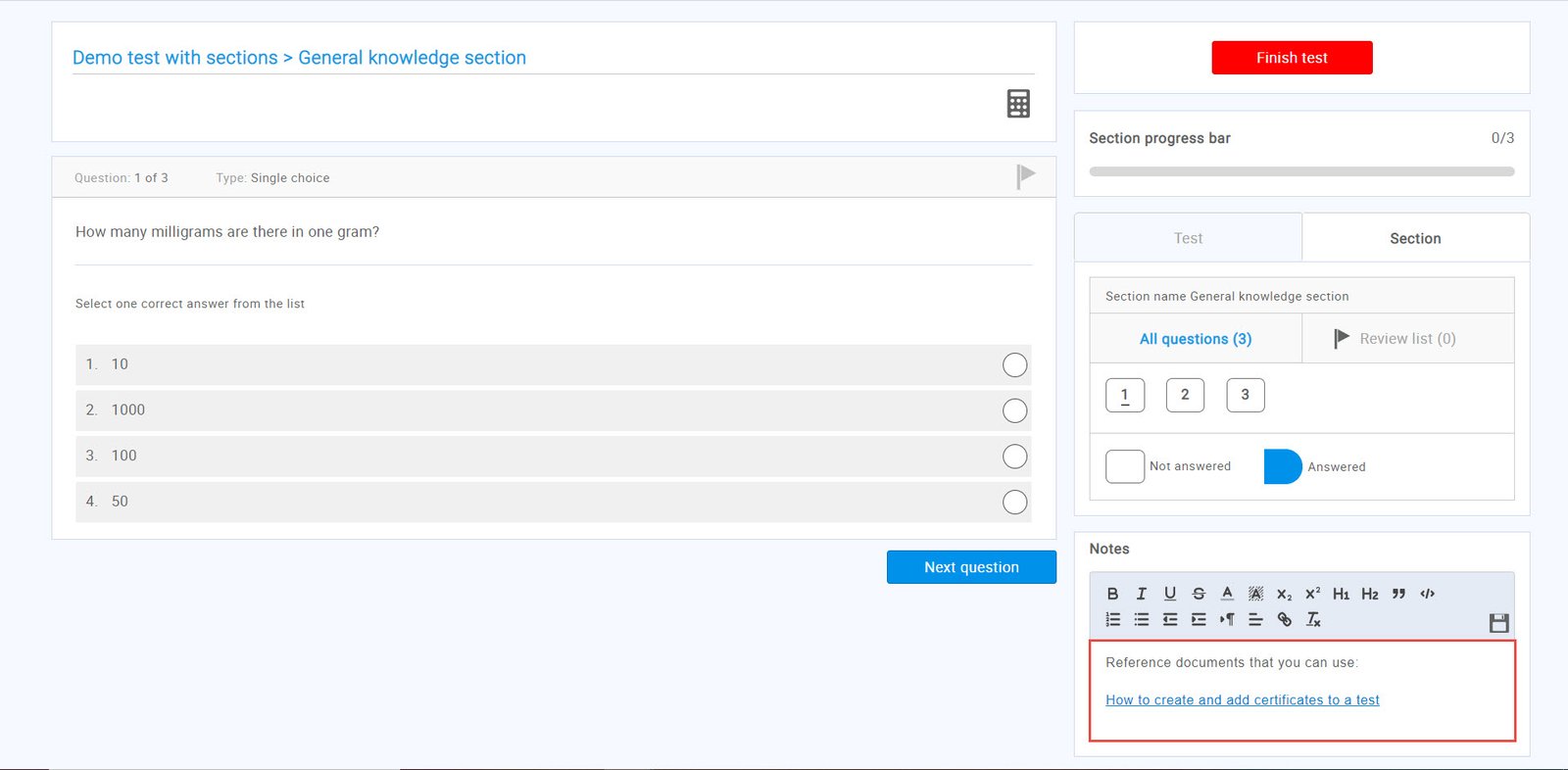Viewport: 1568px width, 770px height.
Task: Choose the answer 10 radio button
Action: click(x=1014, y=364)
